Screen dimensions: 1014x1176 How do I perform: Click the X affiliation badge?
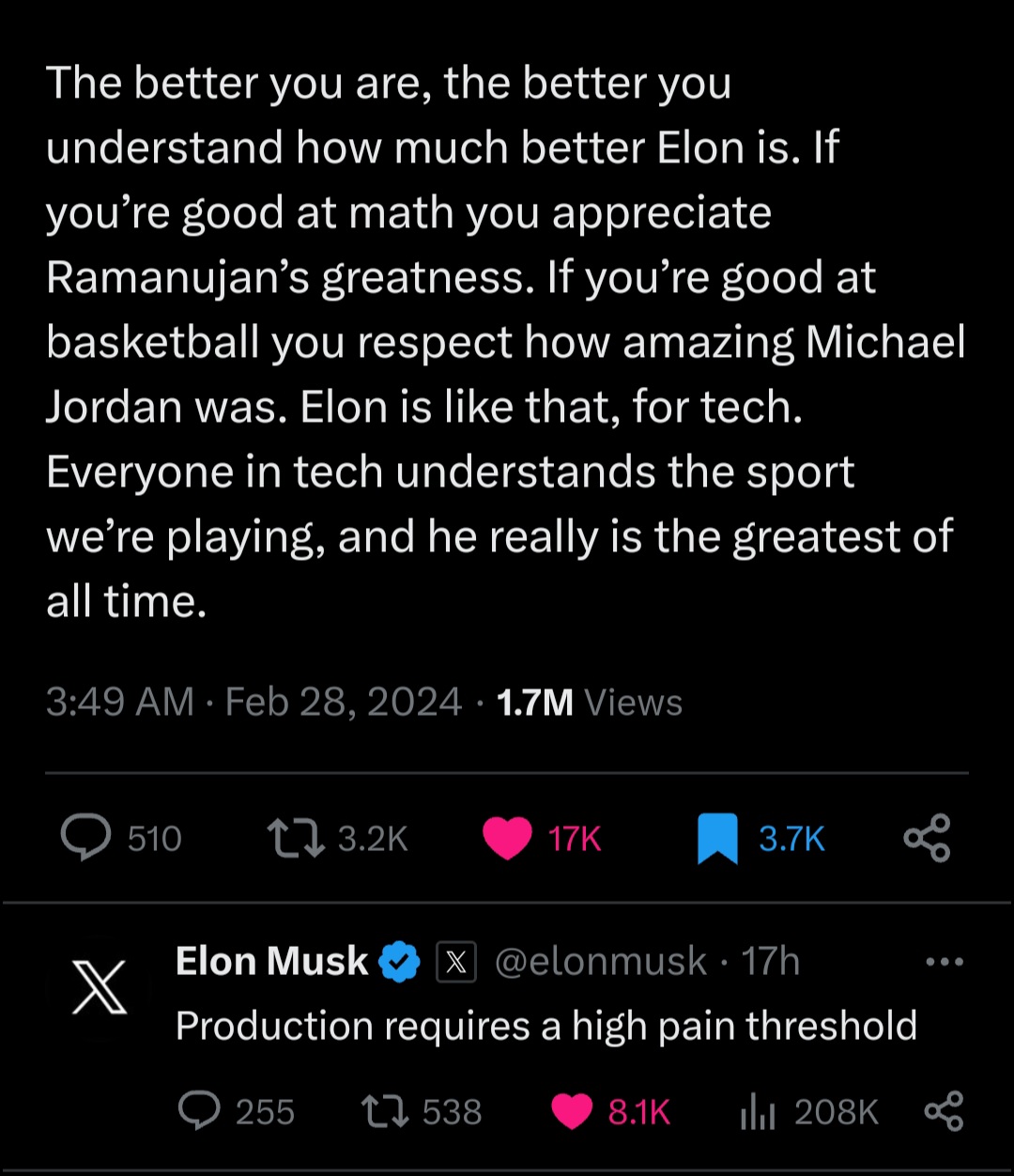pyautogui.click(x=456, y=963)
